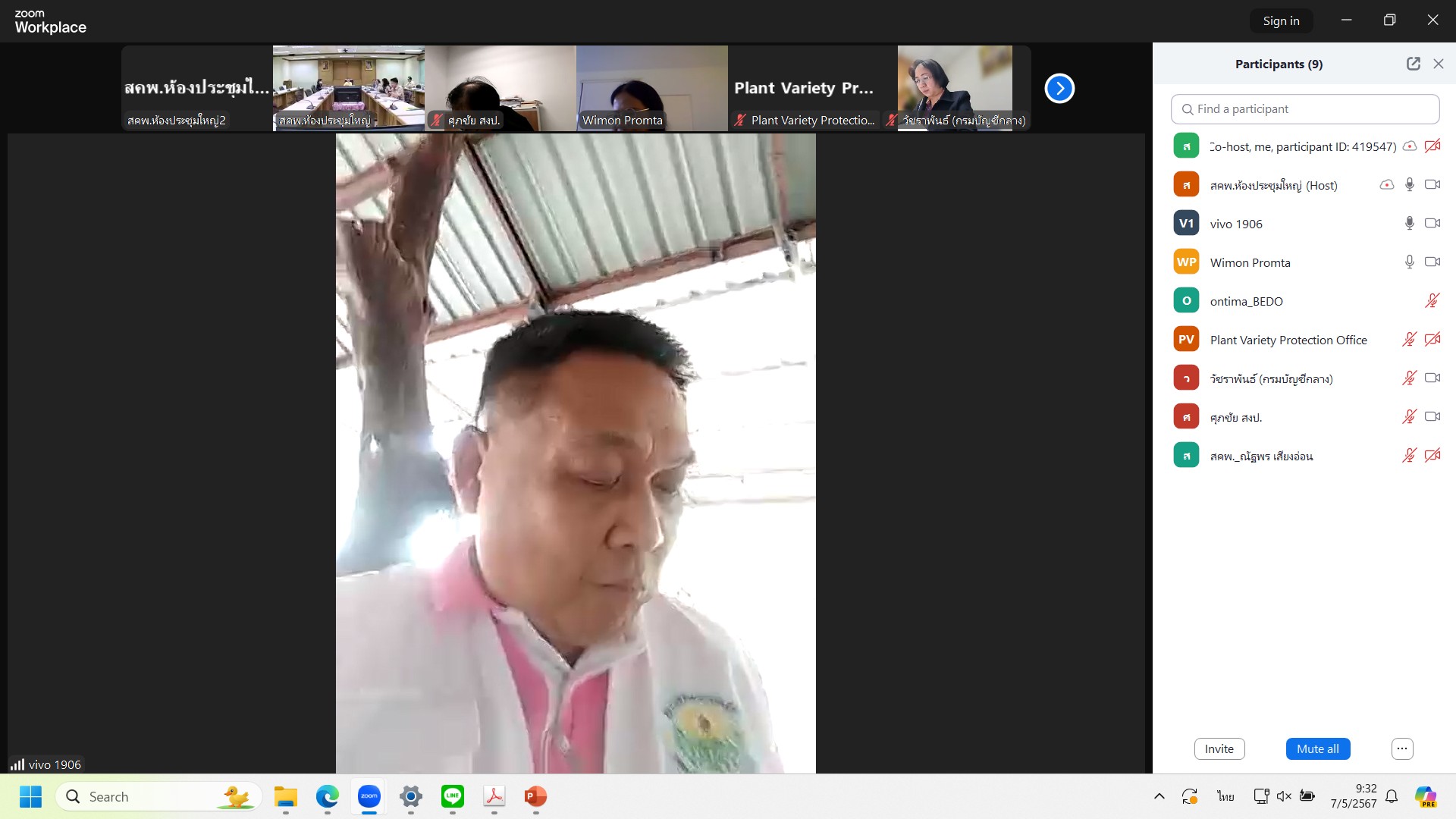
Task: Click the Find a participant search field
Action: pos(1305,109)
